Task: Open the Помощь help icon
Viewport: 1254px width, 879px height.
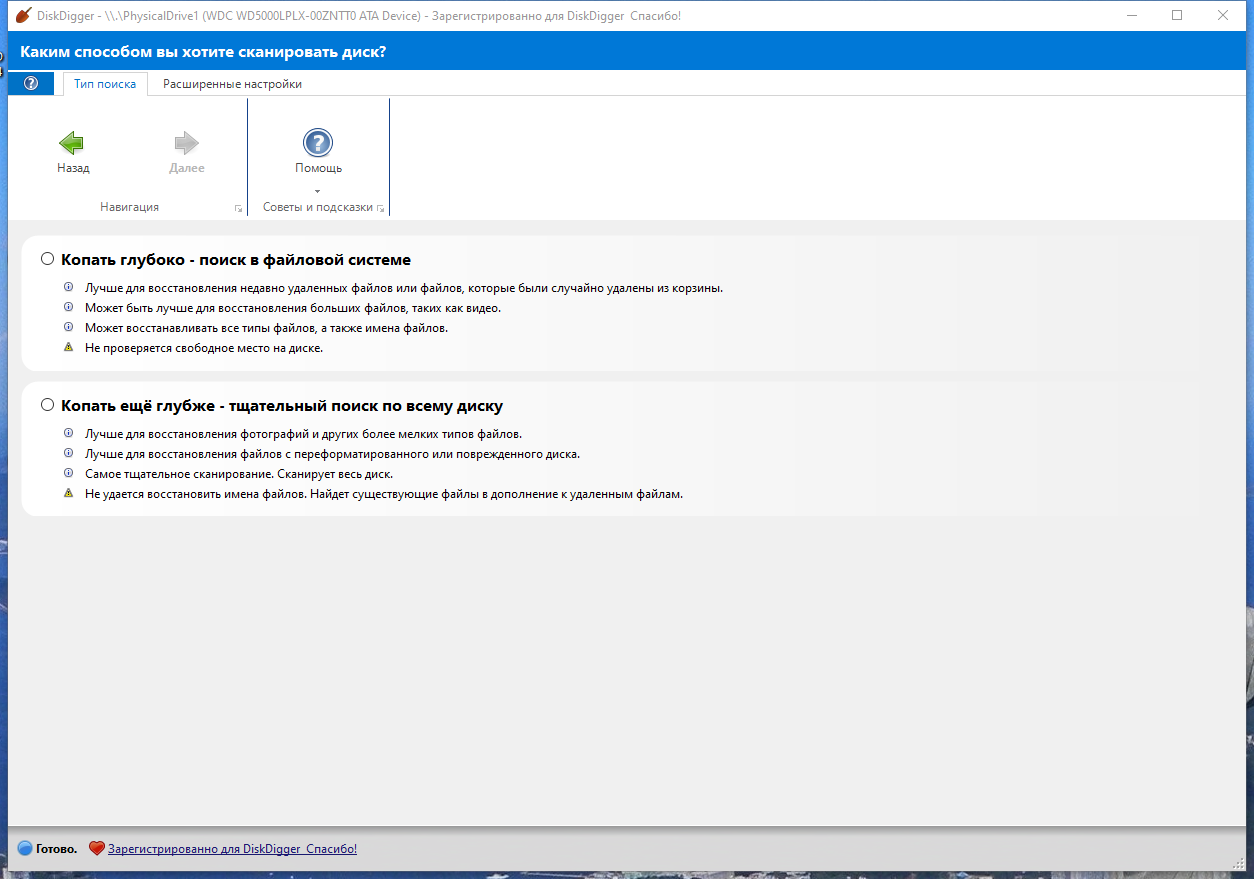Action: click(x=318, y=143)
